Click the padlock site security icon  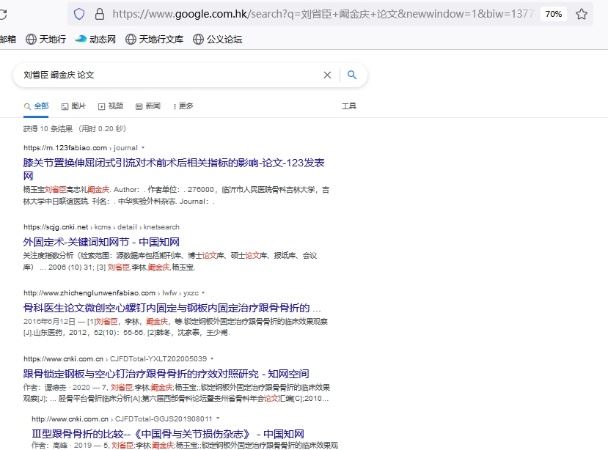point(100,14)
